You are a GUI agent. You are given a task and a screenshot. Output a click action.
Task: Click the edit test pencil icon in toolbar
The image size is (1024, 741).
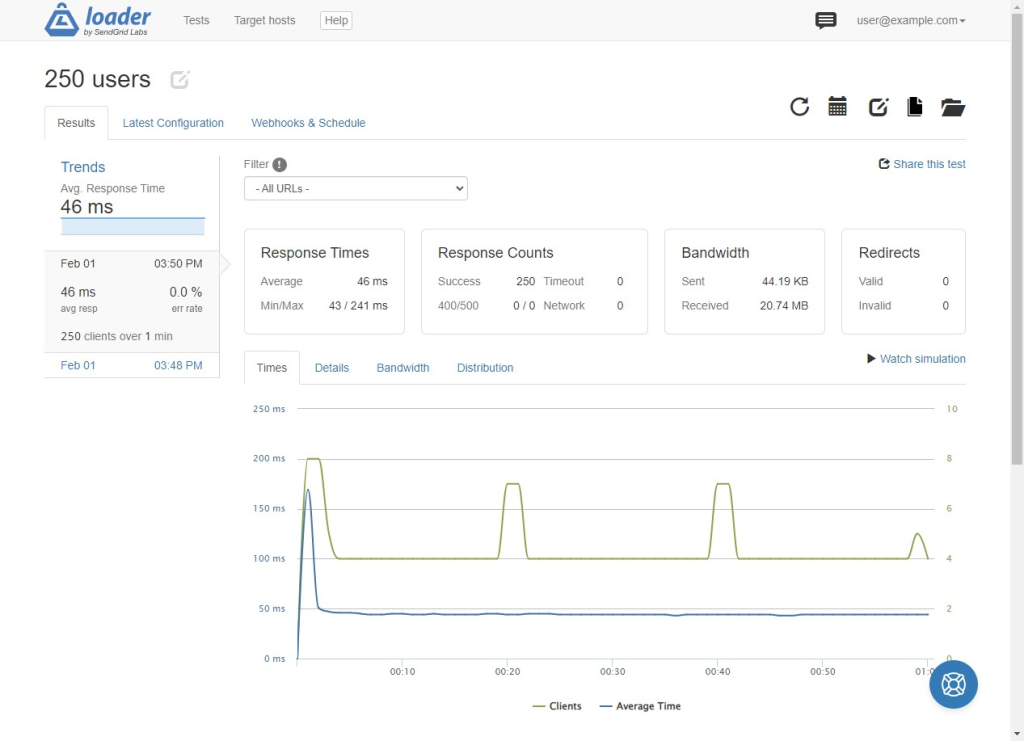tap(878, 106)
